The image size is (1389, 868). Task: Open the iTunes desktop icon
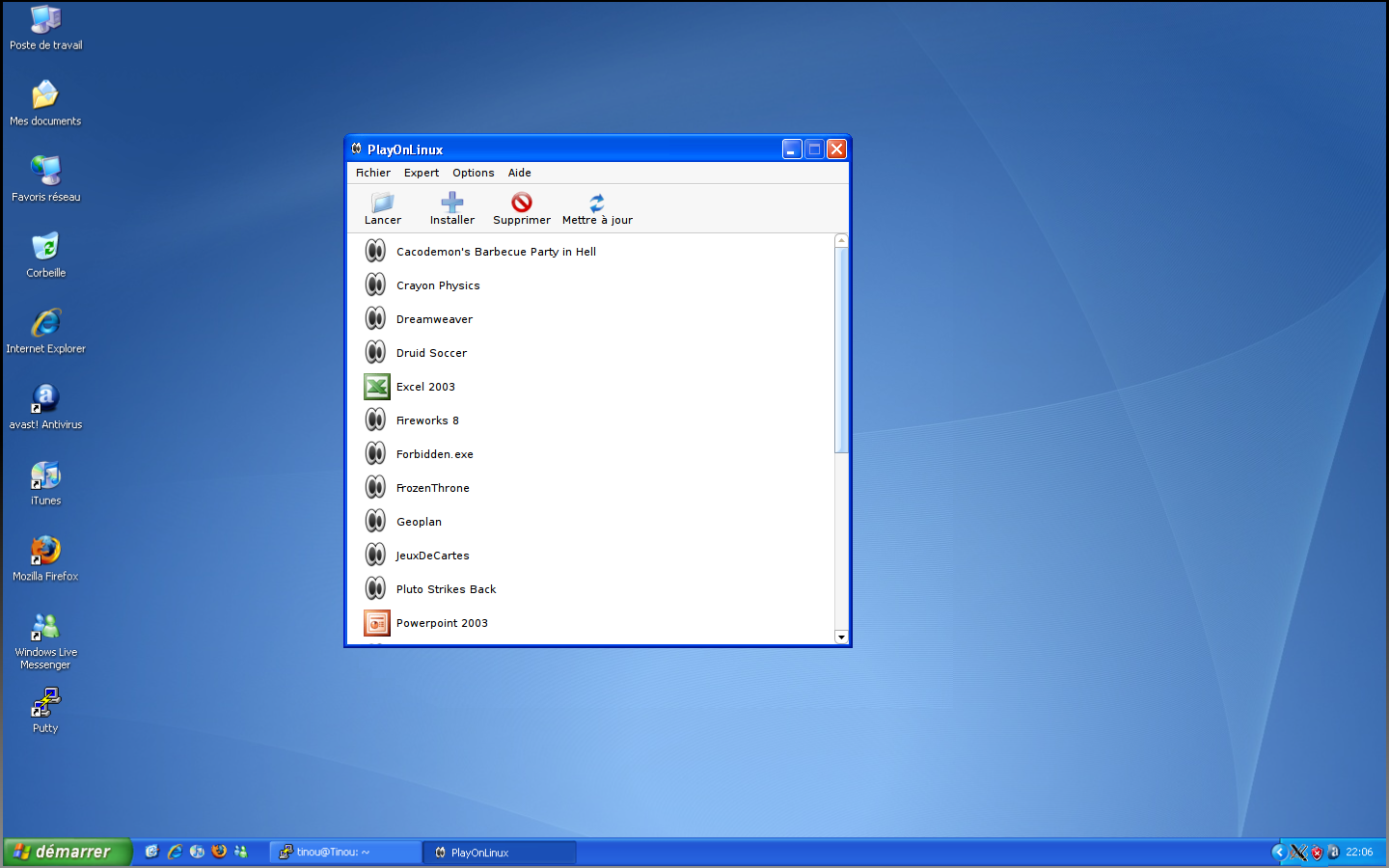(x=45, y=475)
